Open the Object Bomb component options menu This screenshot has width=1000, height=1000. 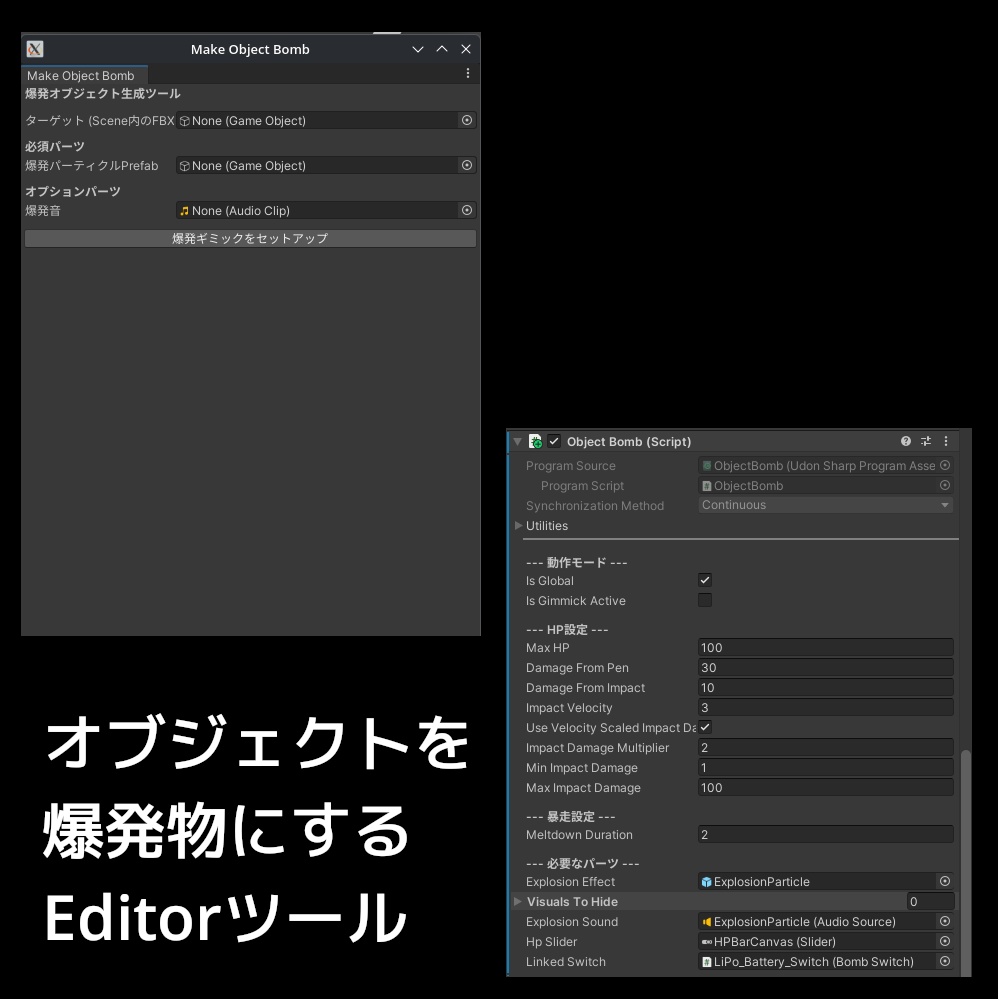(x=946, y=441)
